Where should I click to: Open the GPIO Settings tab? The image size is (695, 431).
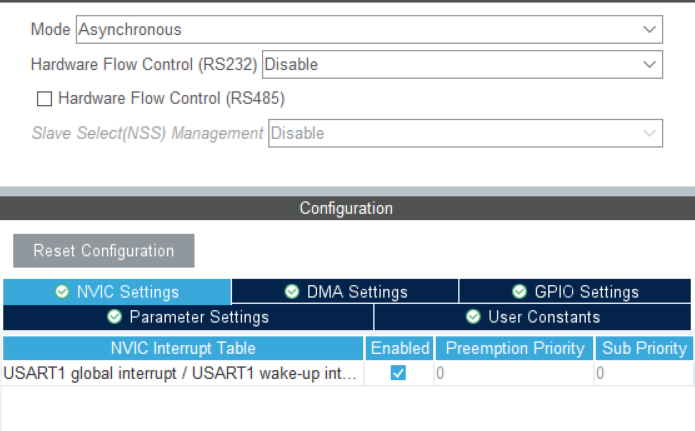577,292
